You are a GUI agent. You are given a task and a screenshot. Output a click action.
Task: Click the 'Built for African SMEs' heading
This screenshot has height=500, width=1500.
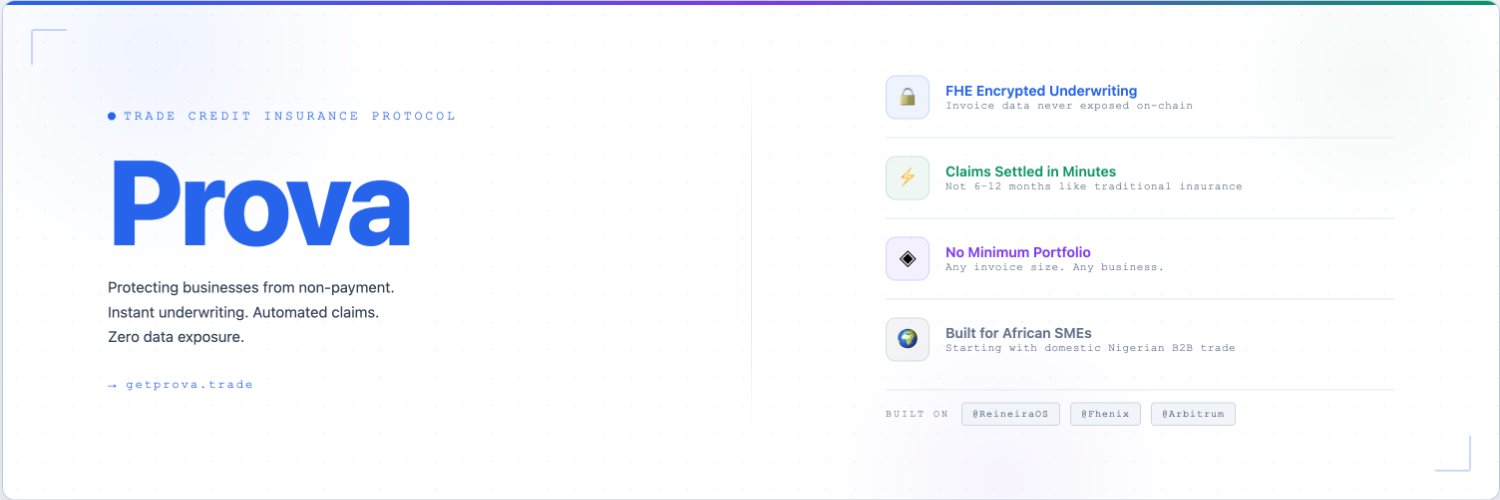coord(1018,333)
